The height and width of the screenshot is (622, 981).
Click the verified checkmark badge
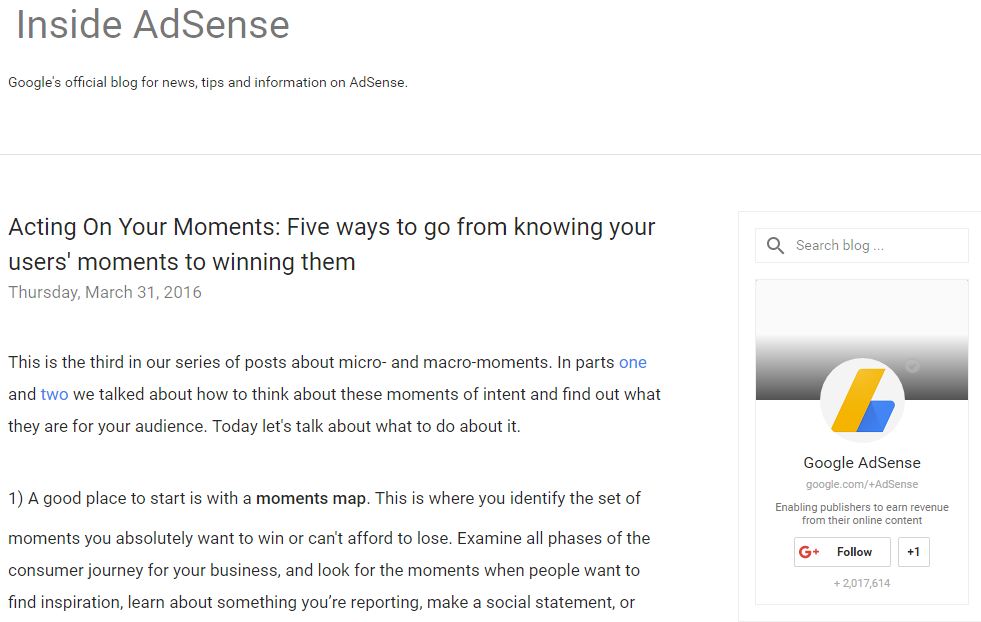pyautogui.click(x=912, y=367)
